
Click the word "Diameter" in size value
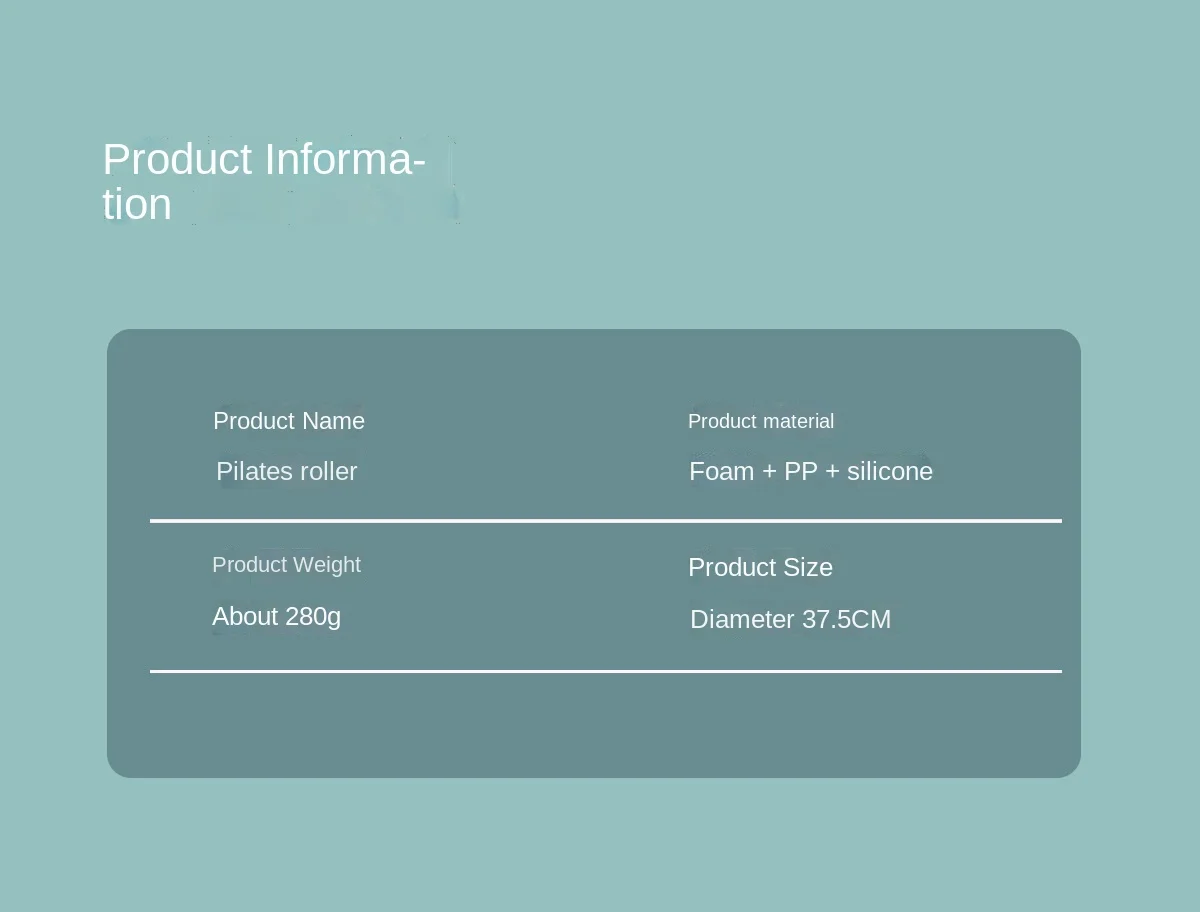pos(742,619)
